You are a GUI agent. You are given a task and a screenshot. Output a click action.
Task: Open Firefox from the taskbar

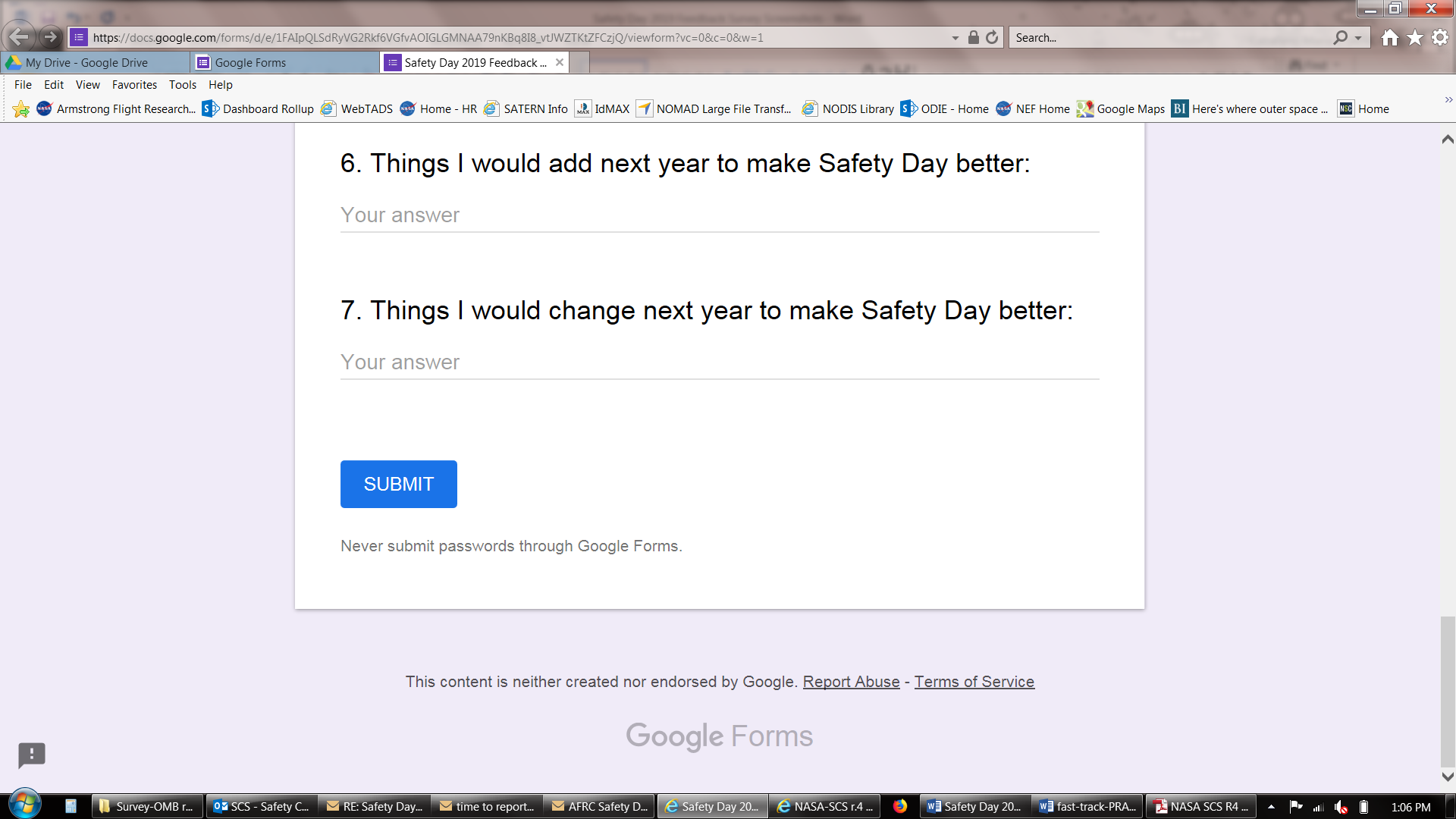click(x=900, y=806)
